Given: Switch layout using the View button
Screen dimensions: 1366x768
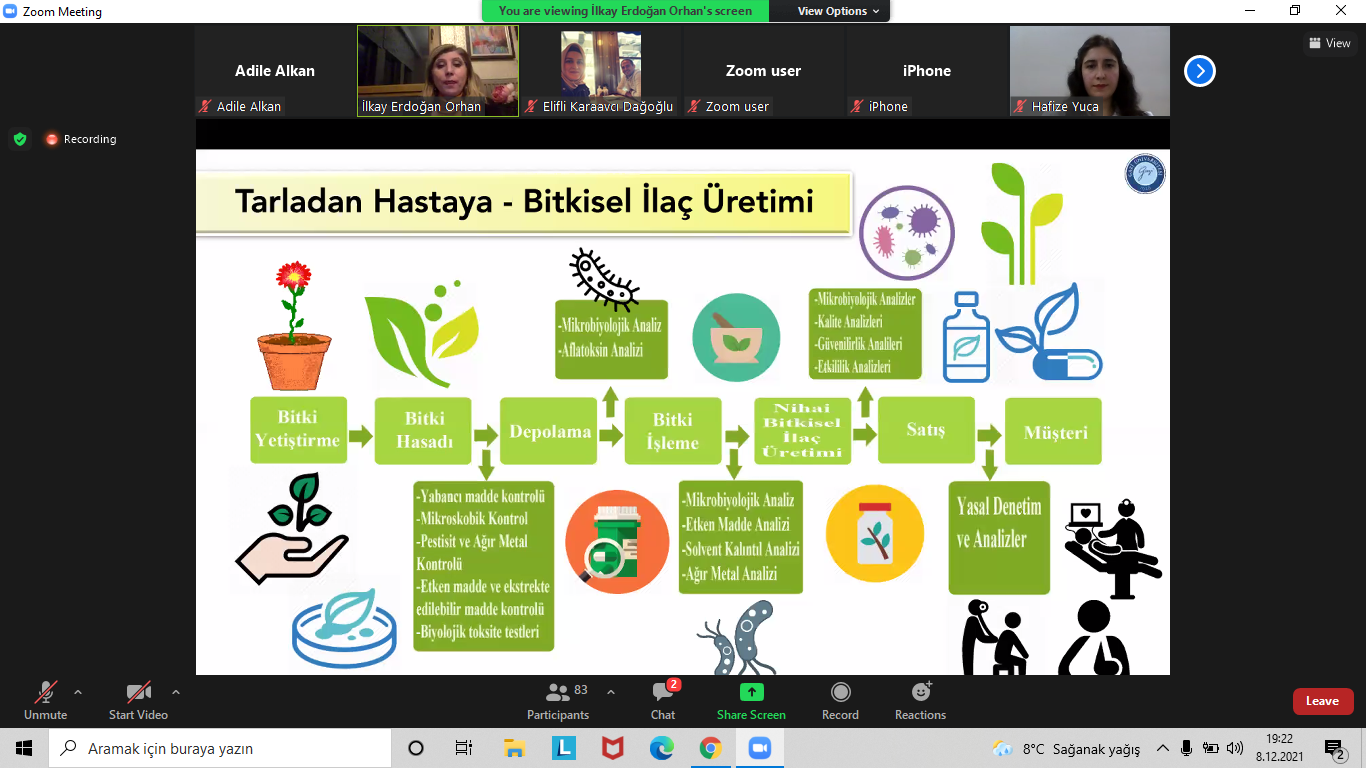Looking at the screenshot, I should [1329, 43].
